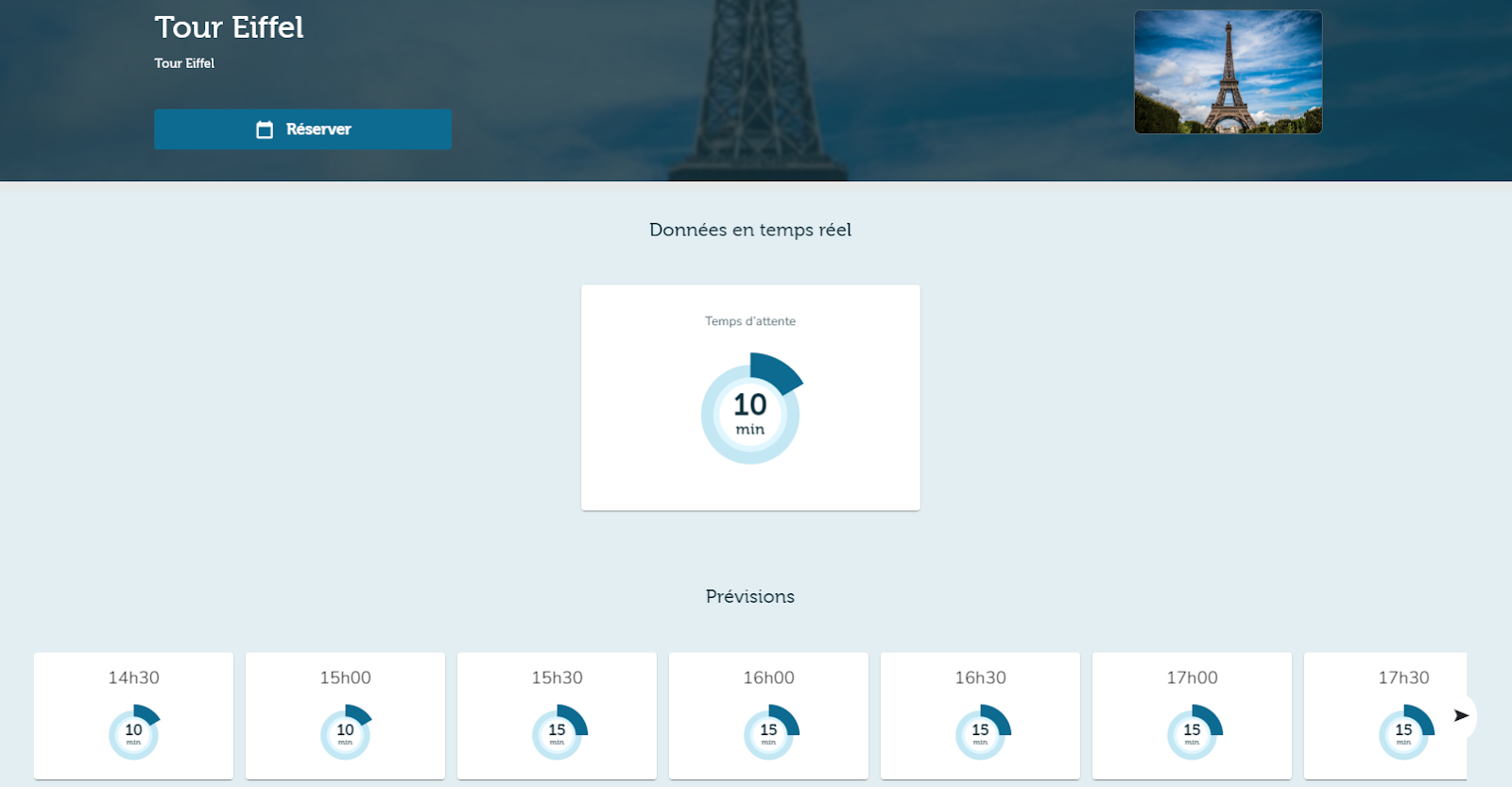Click the 16h30 forecast gauge
The image size is (1512, 787).
click(982, 731)
